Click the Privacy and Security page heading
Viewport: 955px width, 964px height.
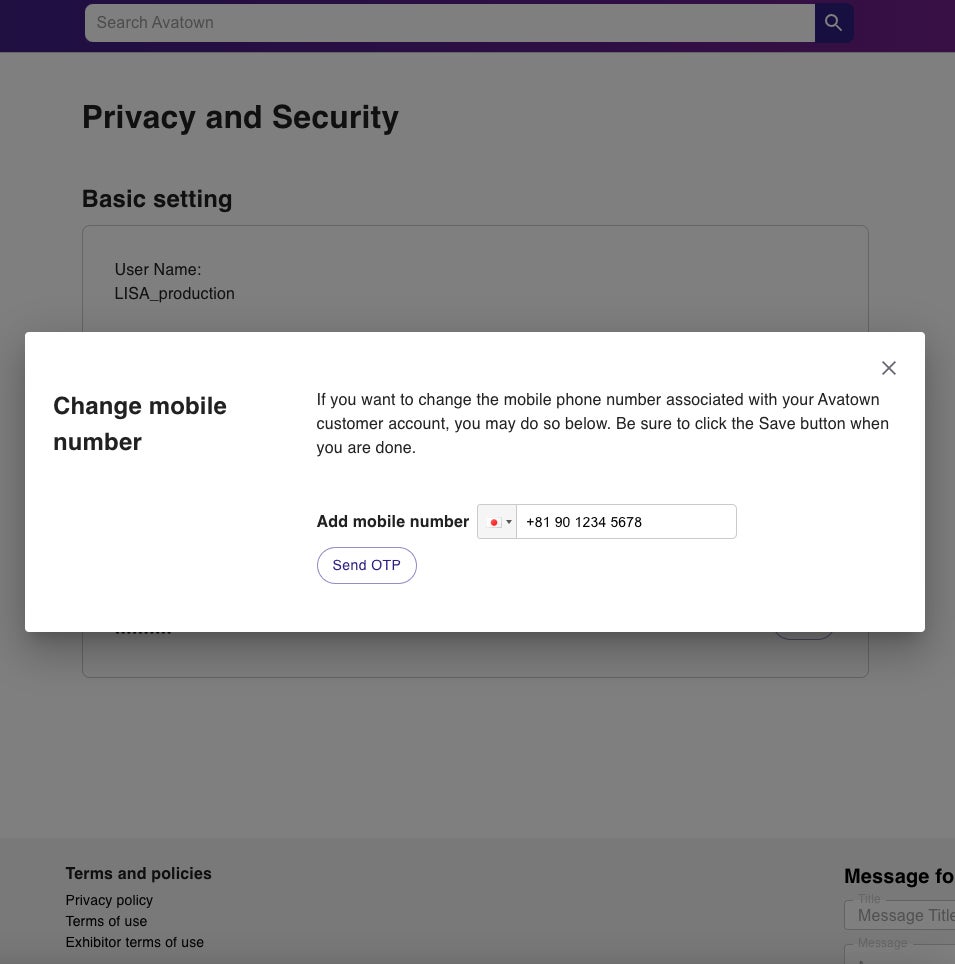tap(240, 117)
